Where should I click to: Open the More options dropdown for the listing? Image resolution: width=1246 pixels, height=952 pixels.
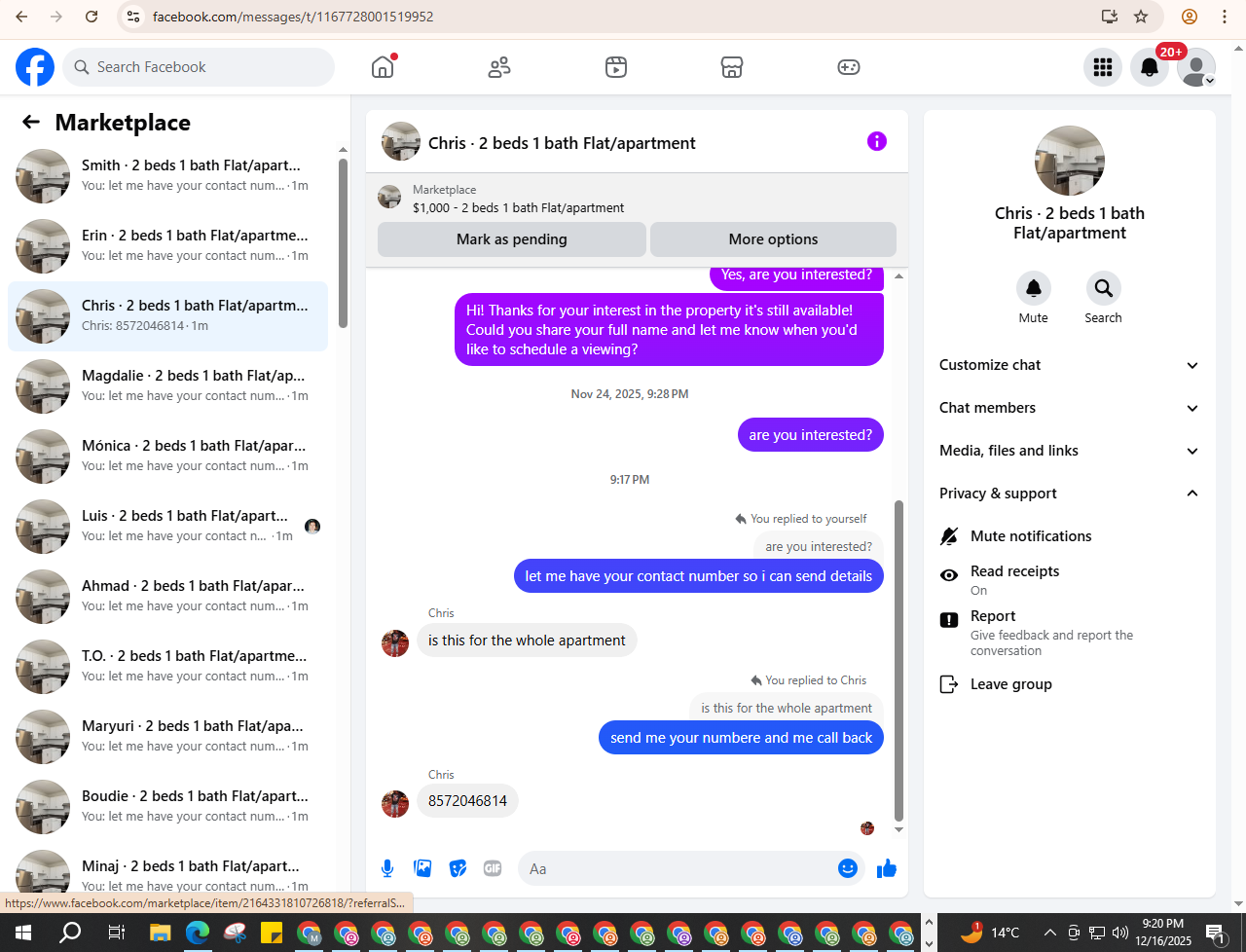(x=773, y=239)
